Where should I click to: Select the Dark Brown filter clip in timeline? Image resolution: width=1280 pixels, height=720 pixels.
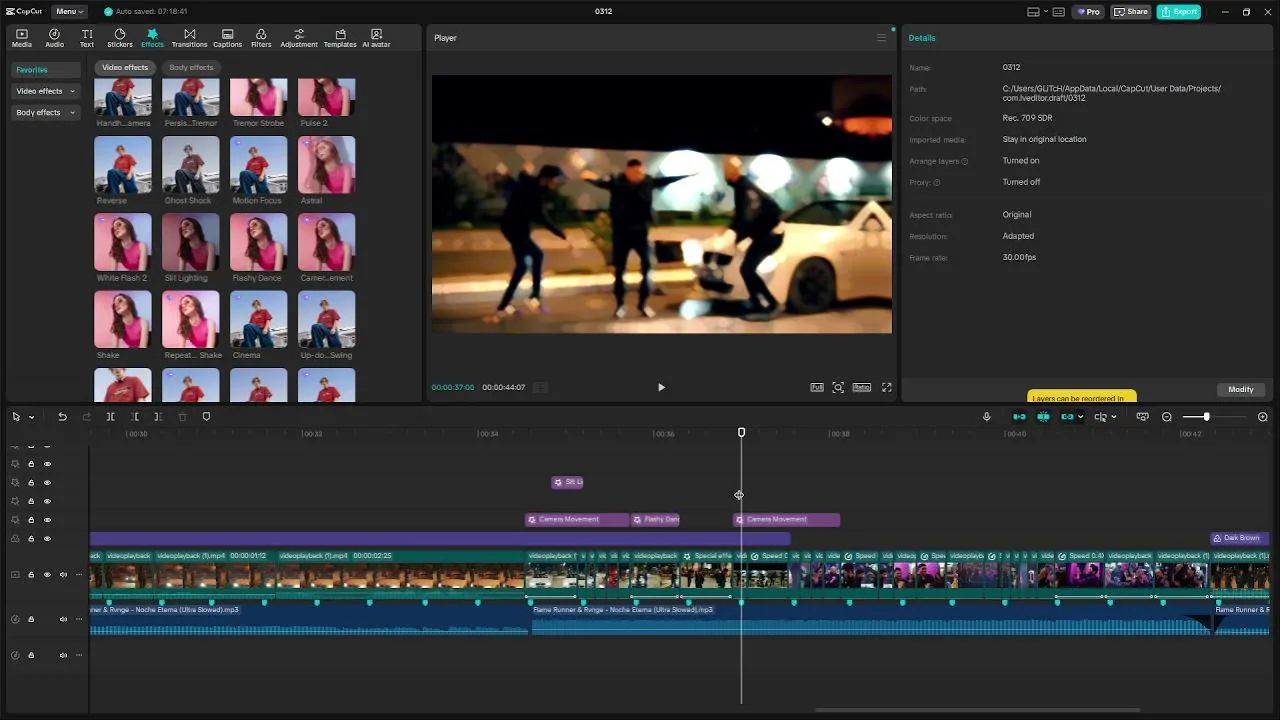click(x=1240, y=538)
